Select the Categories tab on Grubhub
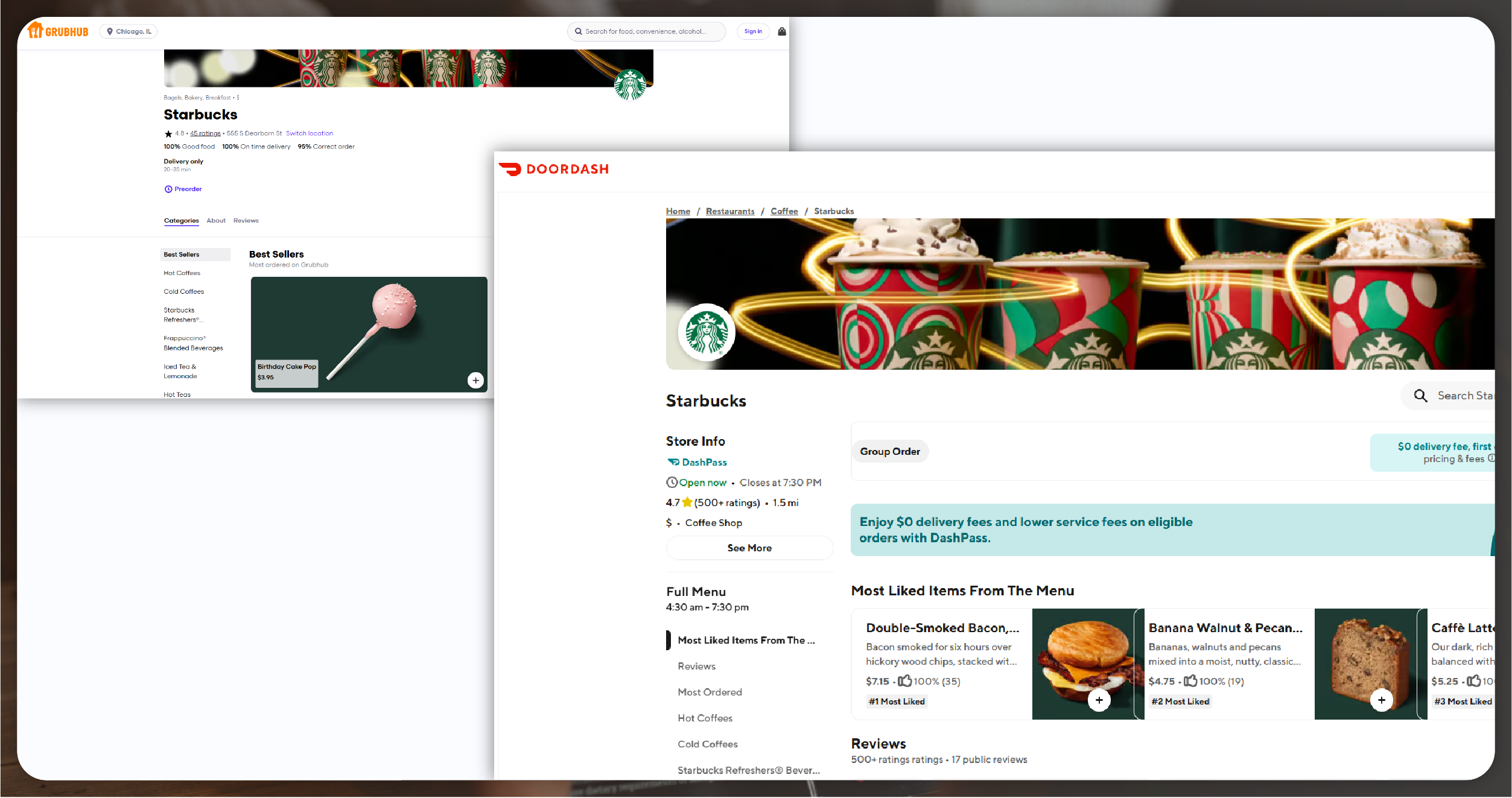 [181, 220]
